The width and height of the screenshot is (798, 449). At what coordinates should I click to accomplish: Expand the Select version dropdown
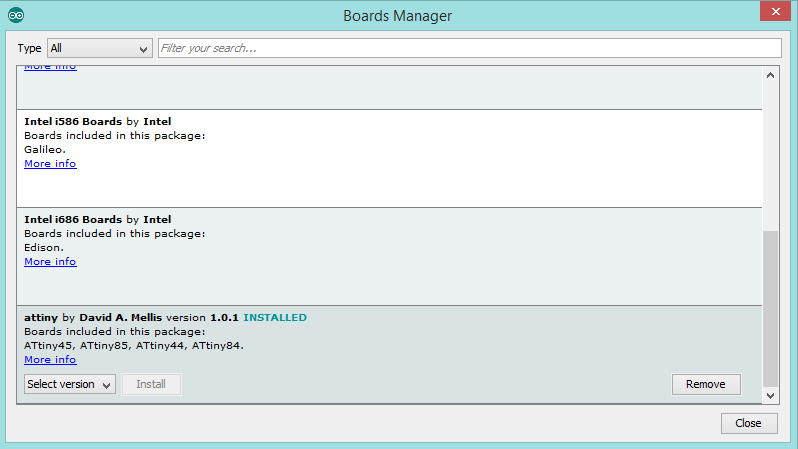[x=70, y=384]
